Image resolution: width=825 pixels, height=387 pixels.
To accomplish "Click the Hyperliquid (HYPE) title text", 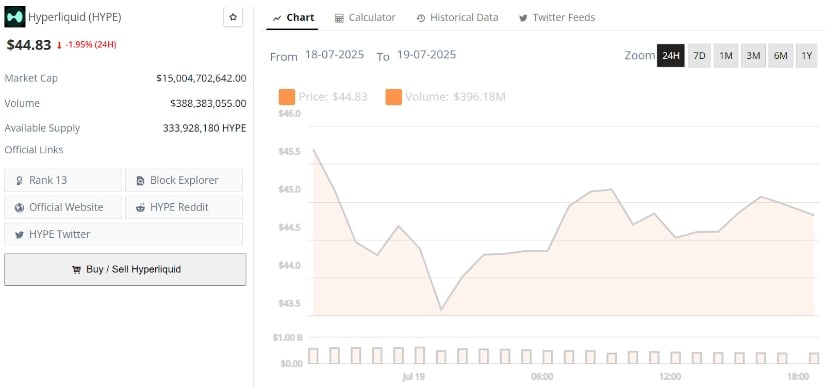I will pos(75,17).
